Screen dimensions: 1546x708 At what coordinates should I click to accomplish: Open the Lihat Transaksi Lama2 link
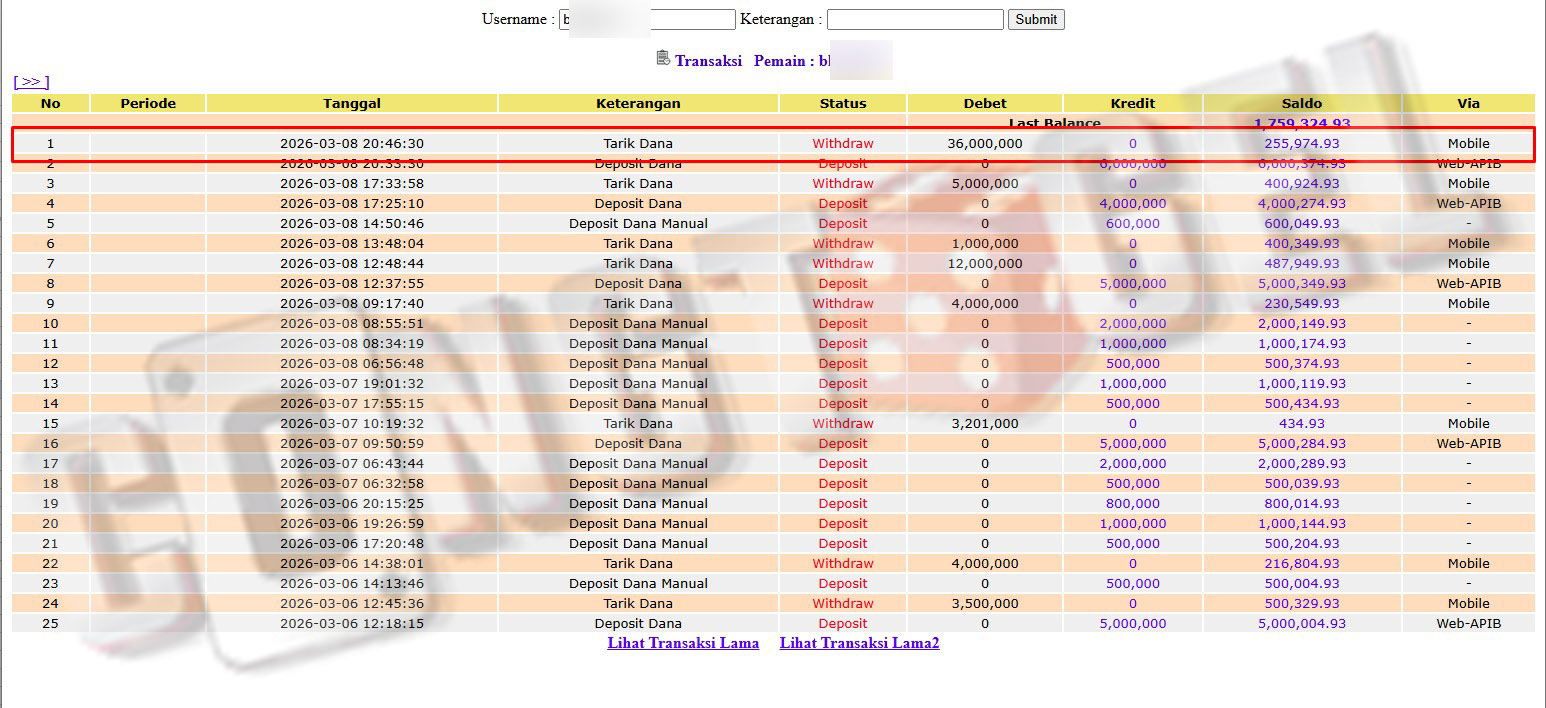tap(859, 643)
